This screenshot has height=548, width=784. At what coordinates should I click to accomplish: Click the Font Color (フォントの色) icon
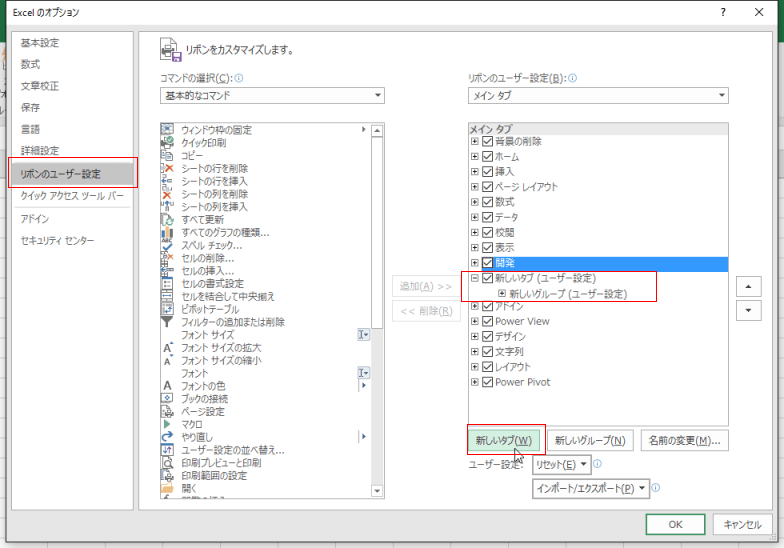pyautogui.click(x=167, y=386)
